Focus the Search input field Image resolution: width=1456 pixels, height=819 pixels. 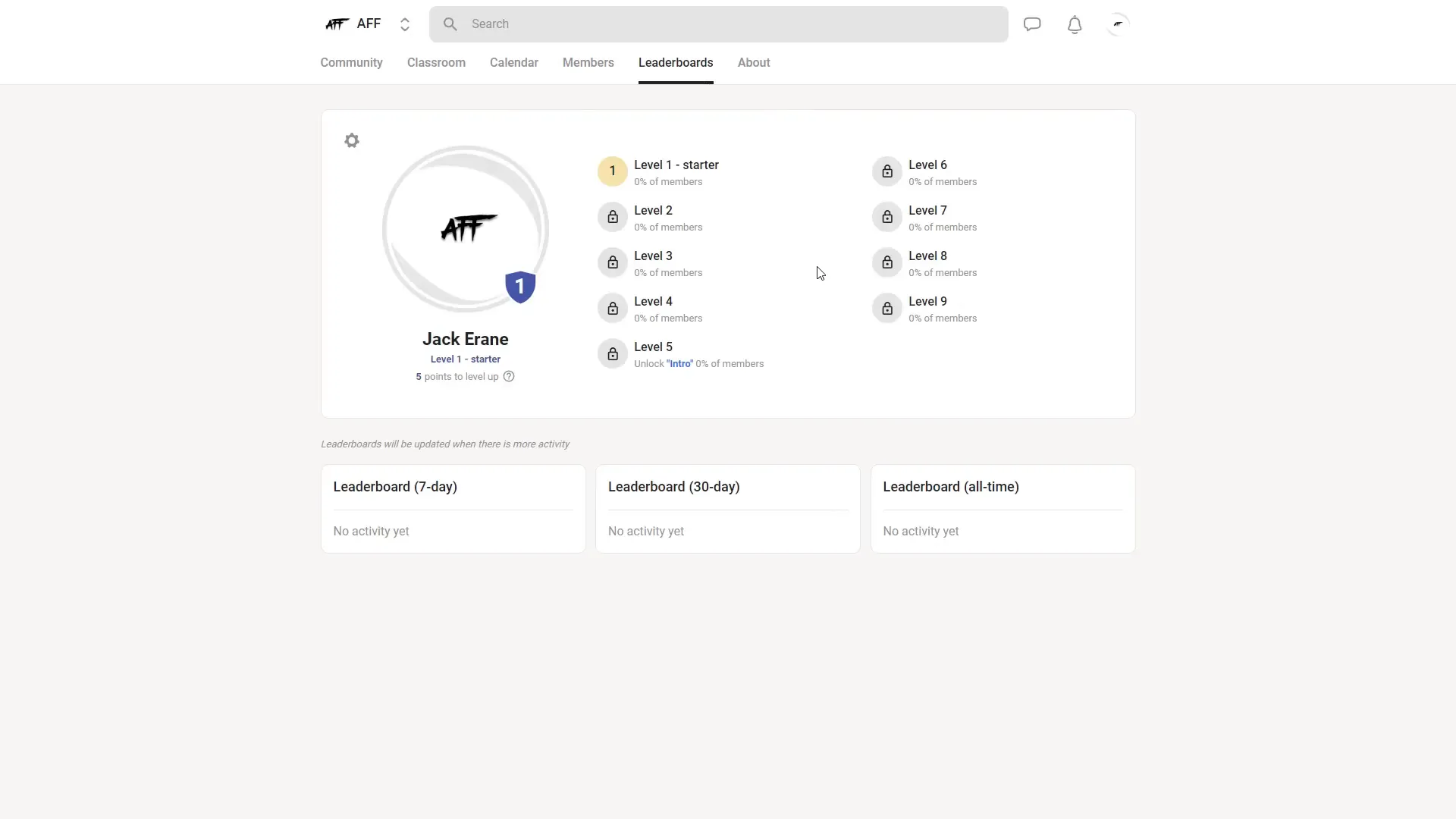(x=718, y=24)
